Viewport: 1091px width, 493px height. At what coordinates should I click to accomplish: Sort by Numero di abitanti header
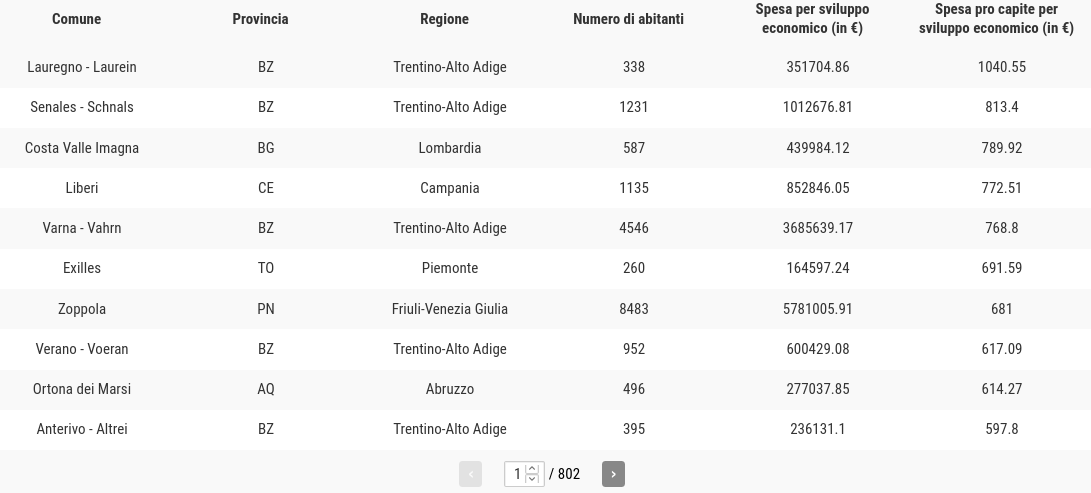pos(628,19)
